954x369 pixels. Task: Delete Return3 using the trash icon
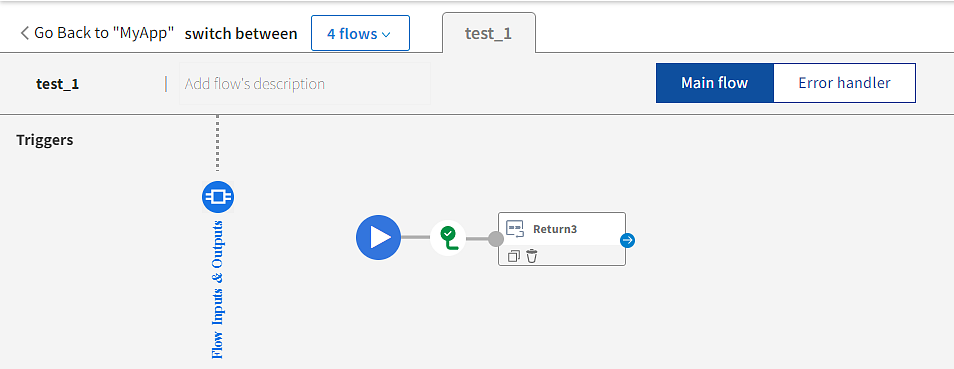click(532, 256)
